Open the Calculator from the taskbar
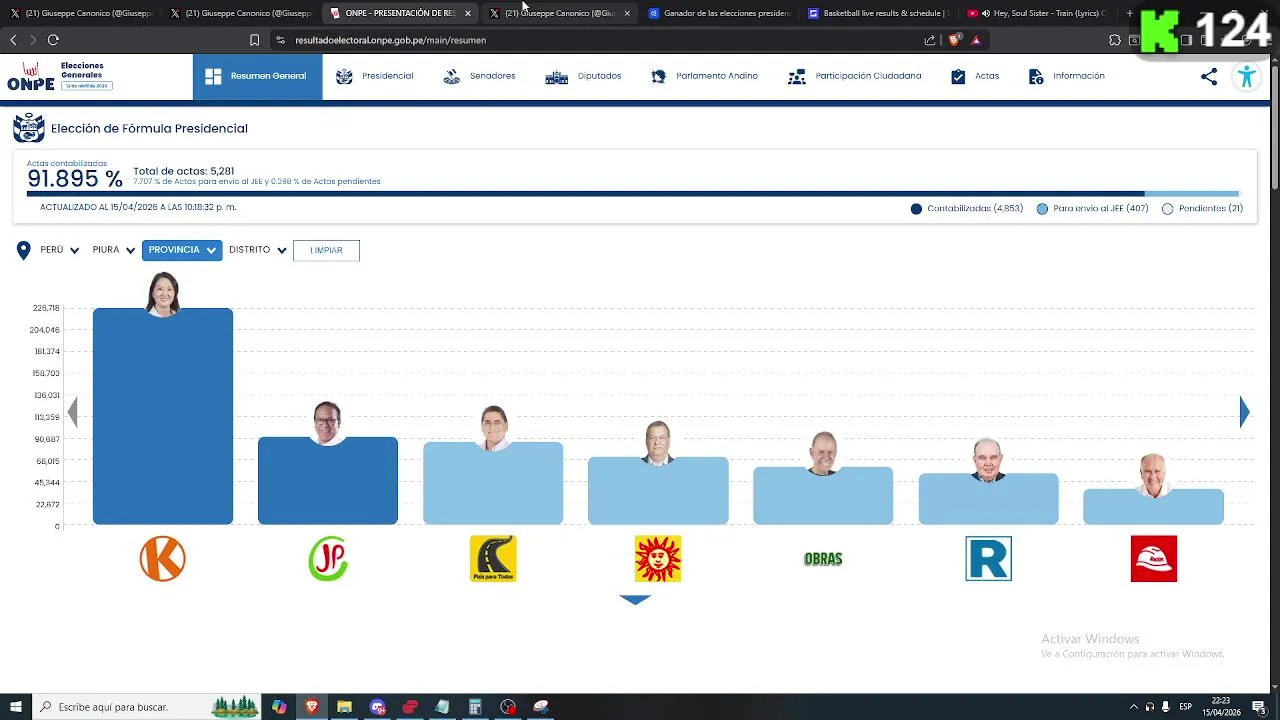This screenshot has height=720, width=1280. coord(475,707)
